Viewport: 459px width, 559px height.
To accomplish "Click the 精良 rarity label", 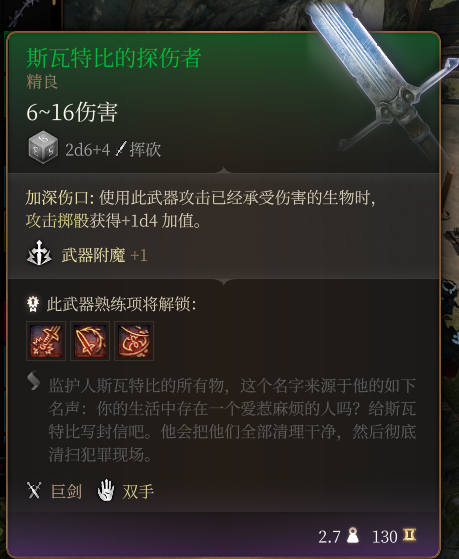I will click(x=42, y=82).
